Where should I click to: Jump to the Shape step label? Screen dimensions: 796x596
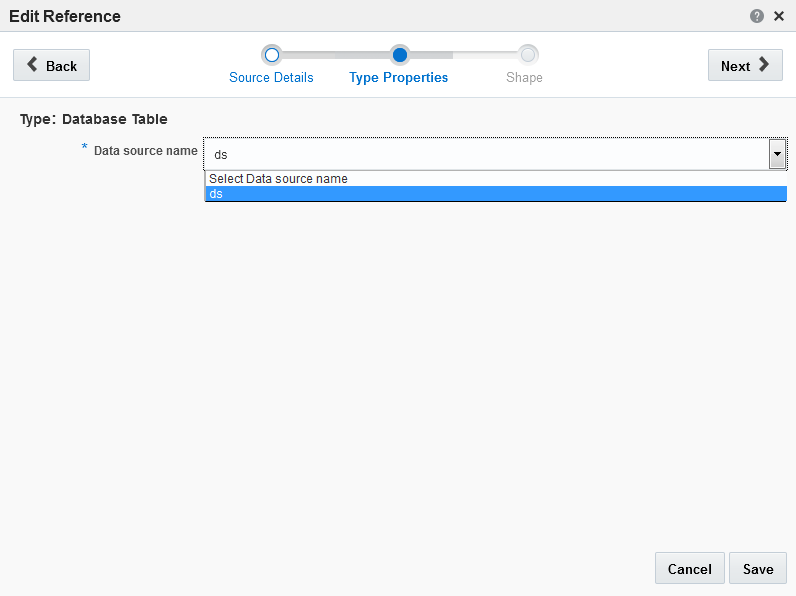(x=524, y=78)
